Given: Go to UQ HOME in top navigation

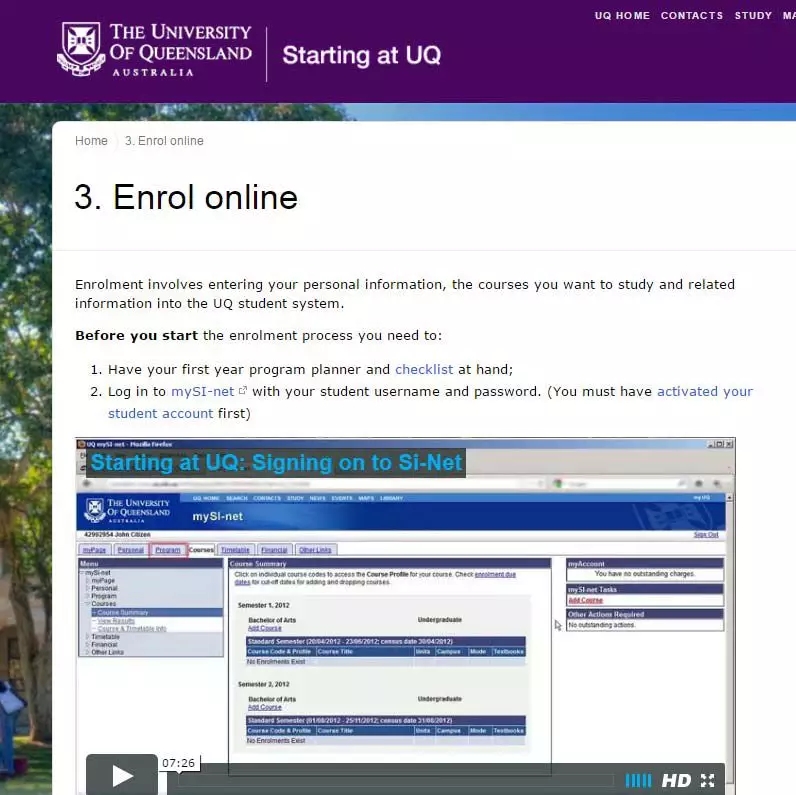Looking at the screenshot, I should (x=622, y=16).
